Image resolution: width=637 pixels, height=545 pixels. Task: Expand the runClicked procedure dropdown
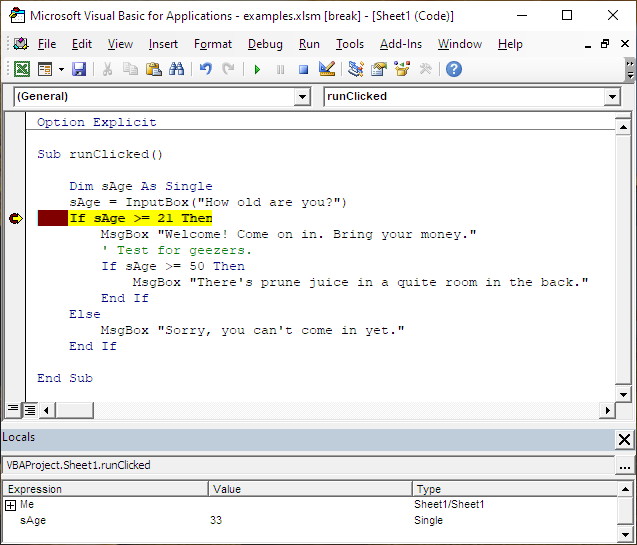tap(612, 97)
